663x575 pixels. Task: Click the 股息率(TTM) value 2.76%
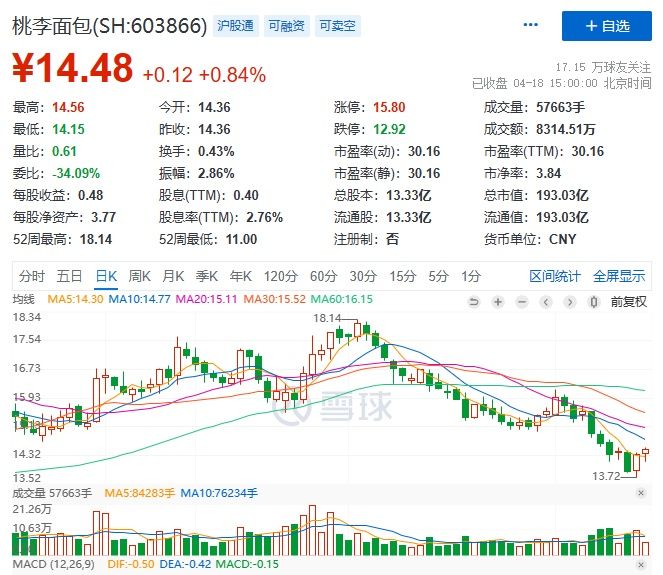tap(265, 217)
